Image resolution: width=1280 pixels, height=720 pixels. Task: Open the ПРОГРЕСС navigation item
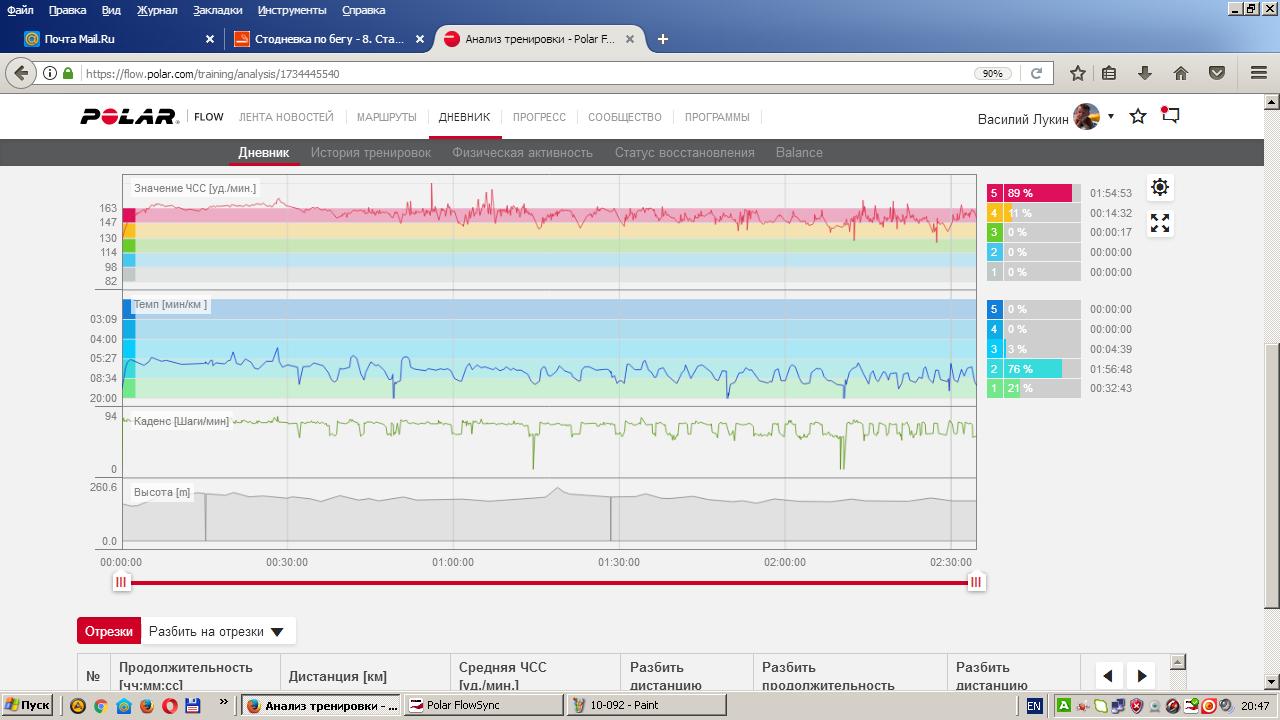pyautogui.click(x=539, y=117)
